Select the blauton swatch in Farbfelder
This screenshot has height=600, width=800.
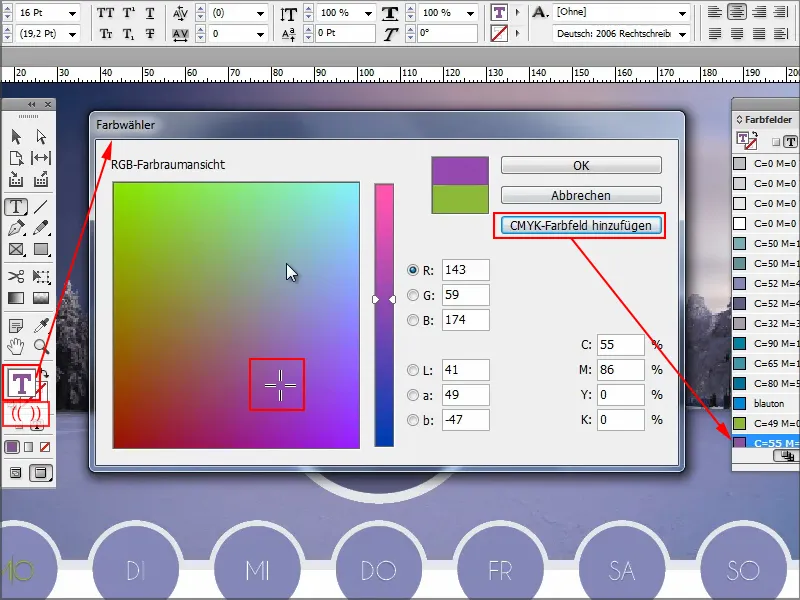[x=765, y=403]
